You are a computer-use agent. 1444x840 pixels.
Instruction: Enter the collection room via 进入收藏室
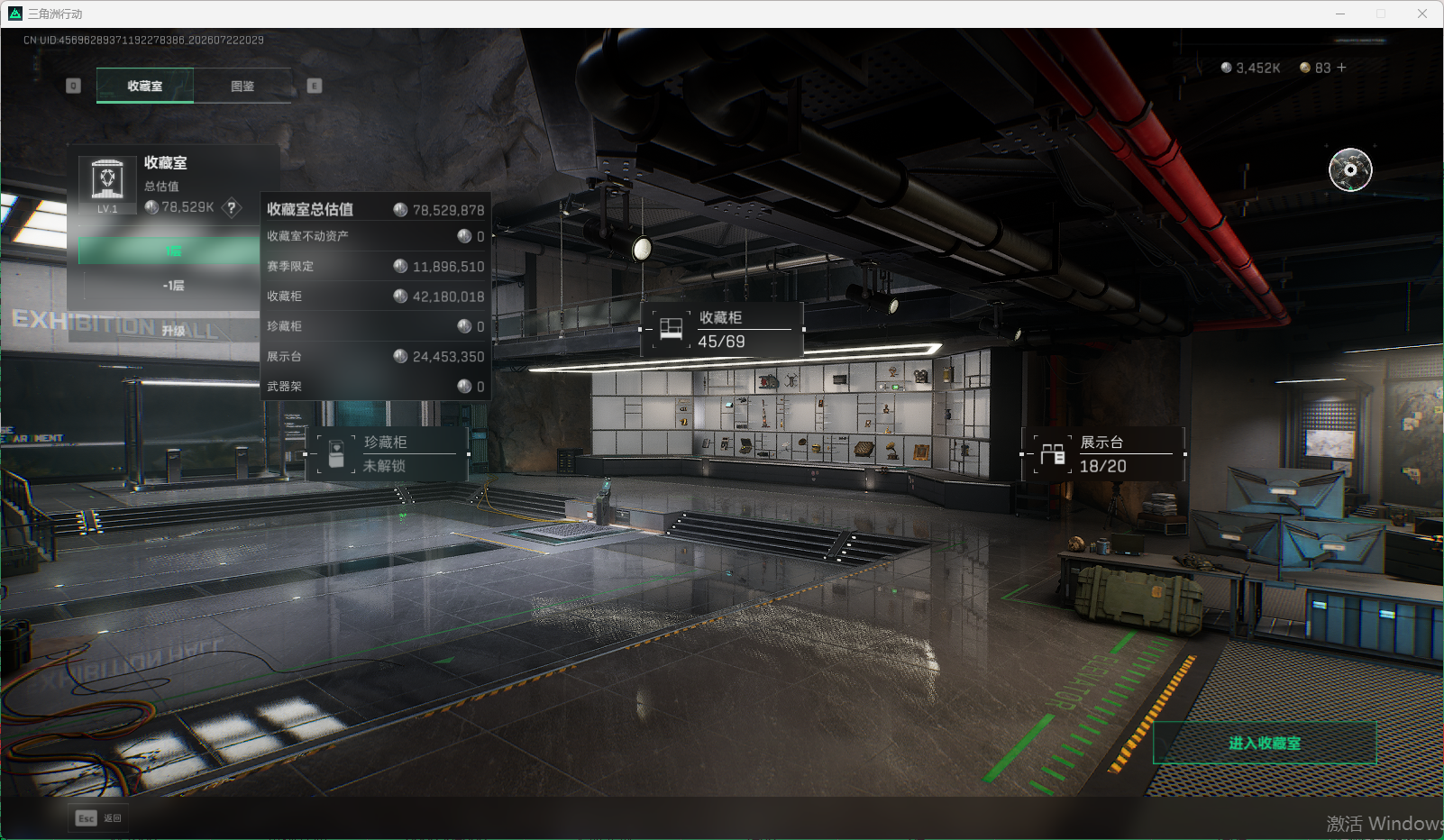(1265, 743)
